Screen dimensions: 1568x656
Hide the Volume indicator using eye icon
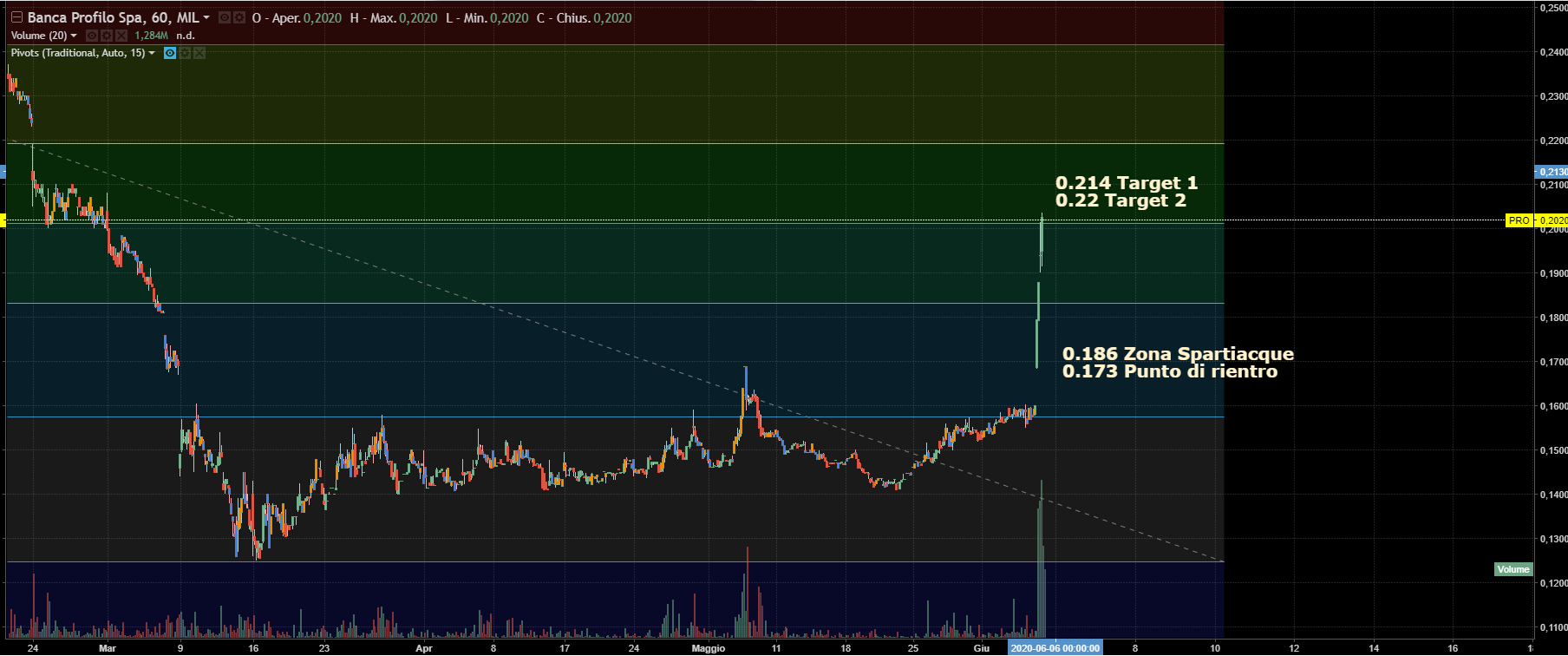[x=92, y=36]
